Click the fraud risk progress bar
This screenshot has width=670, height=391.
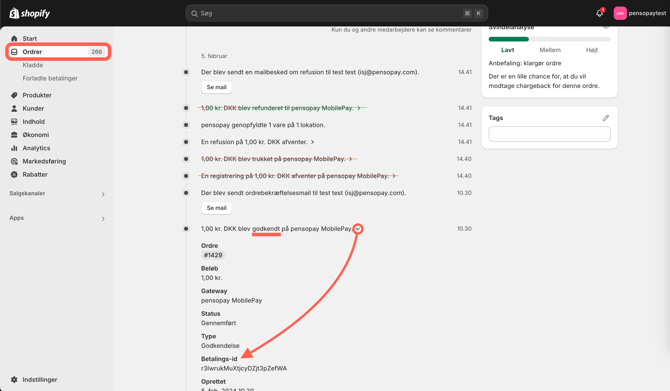pyautogui.click(x=550, y=39)
